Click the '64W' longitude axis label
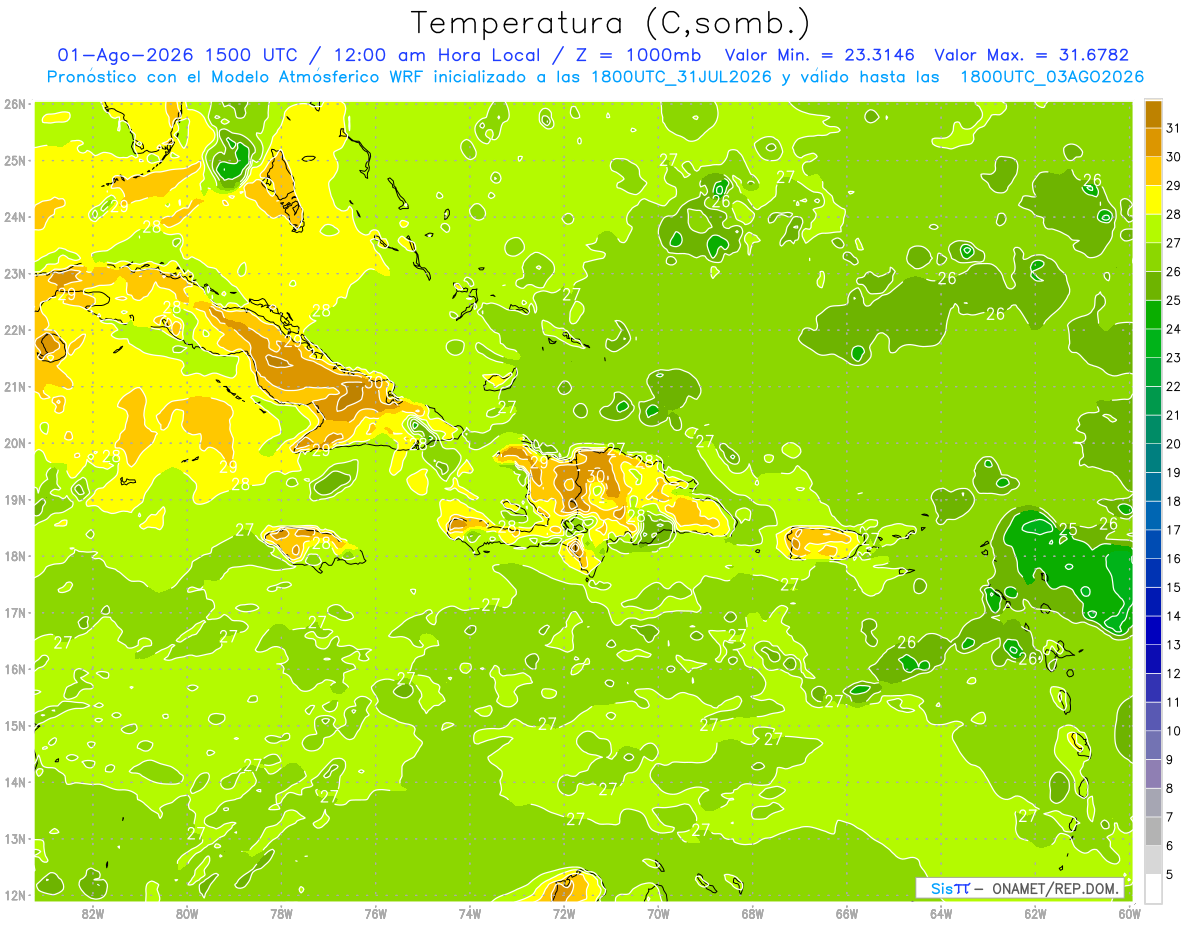Screen dimensions: 1200x927 pyautogui.click(x=941, y=913)
